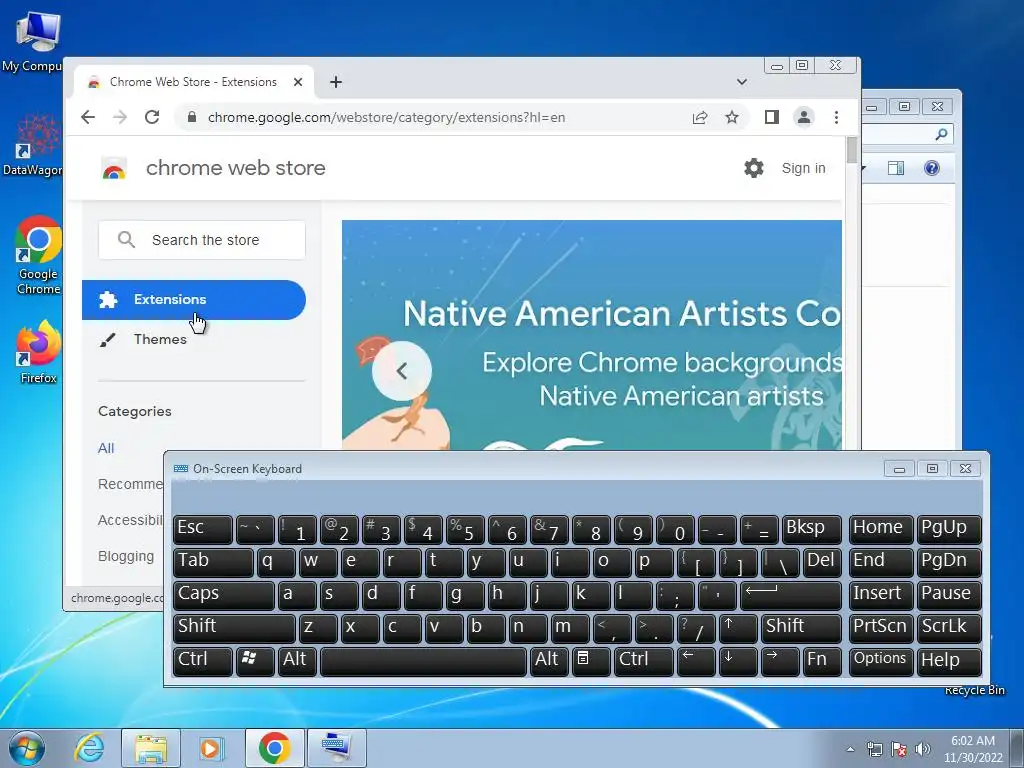Click the PrtScn key on keyboard
The height and width of the screenshot is (768, 1024).
pos(880,627)
